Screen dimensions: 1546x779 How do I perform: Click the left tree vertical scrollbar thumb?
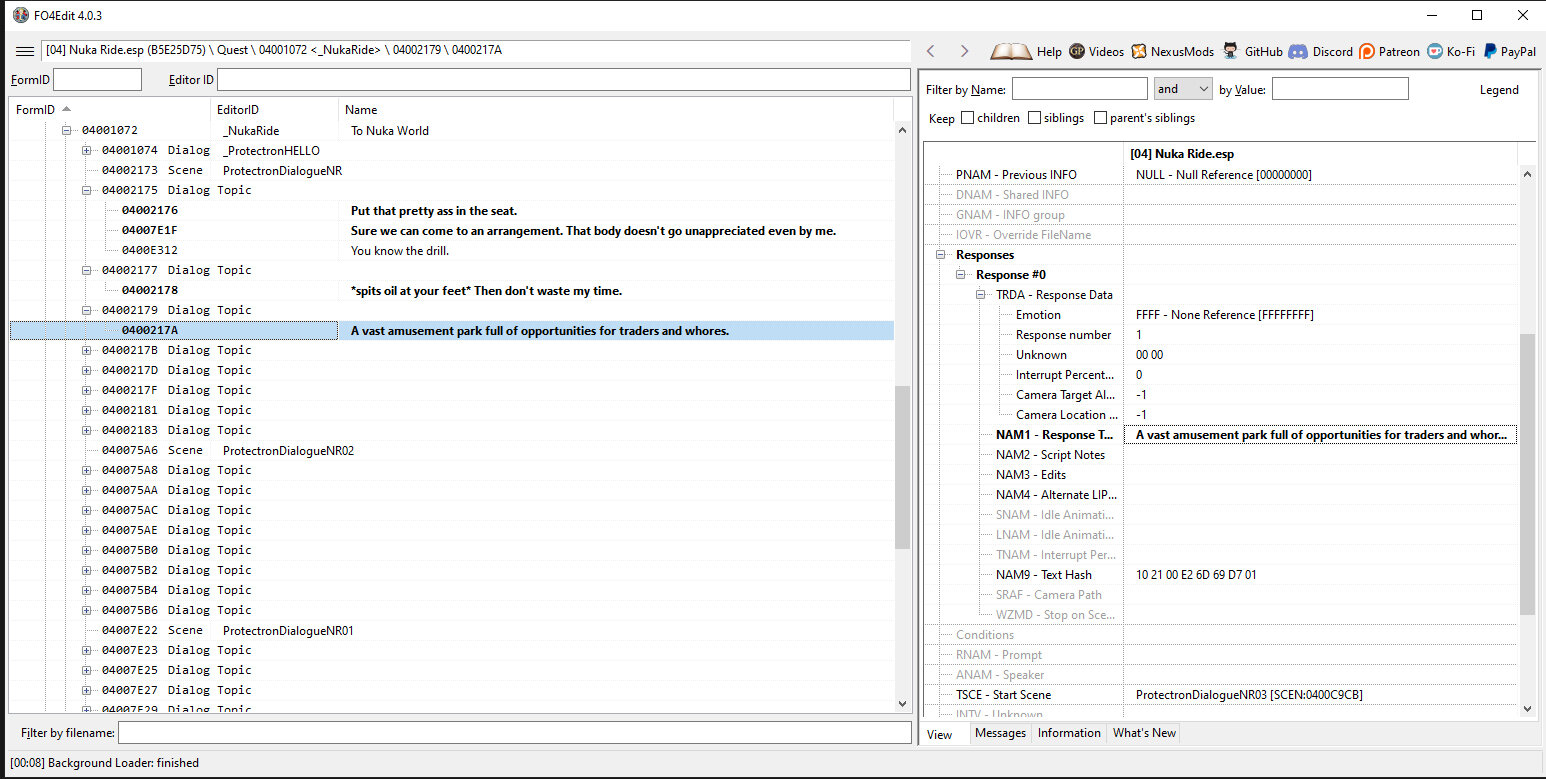(x=903, y=467)
